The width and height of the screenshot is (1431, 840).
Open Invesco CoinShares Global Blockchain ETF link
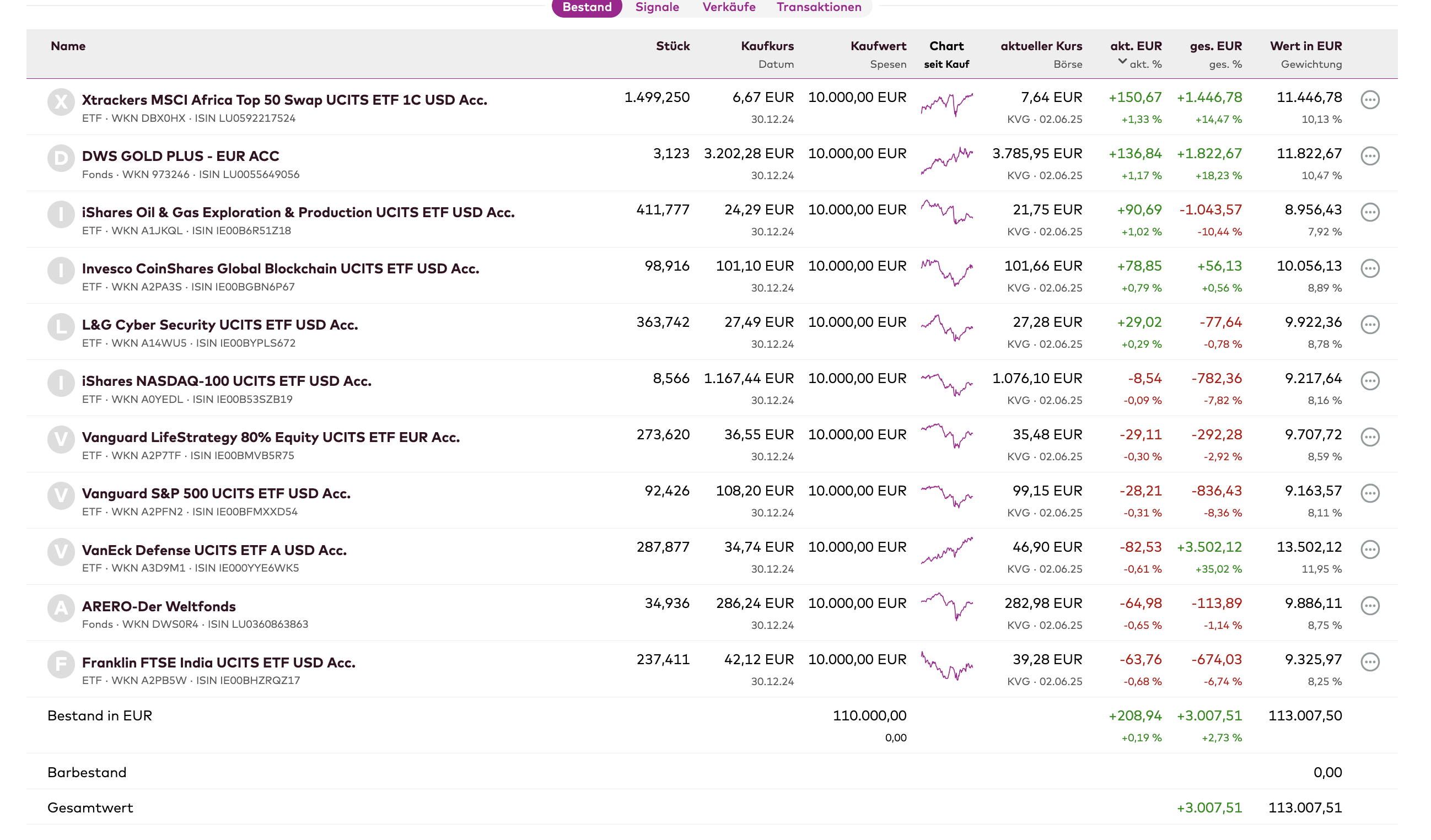(x=281, y=268)
